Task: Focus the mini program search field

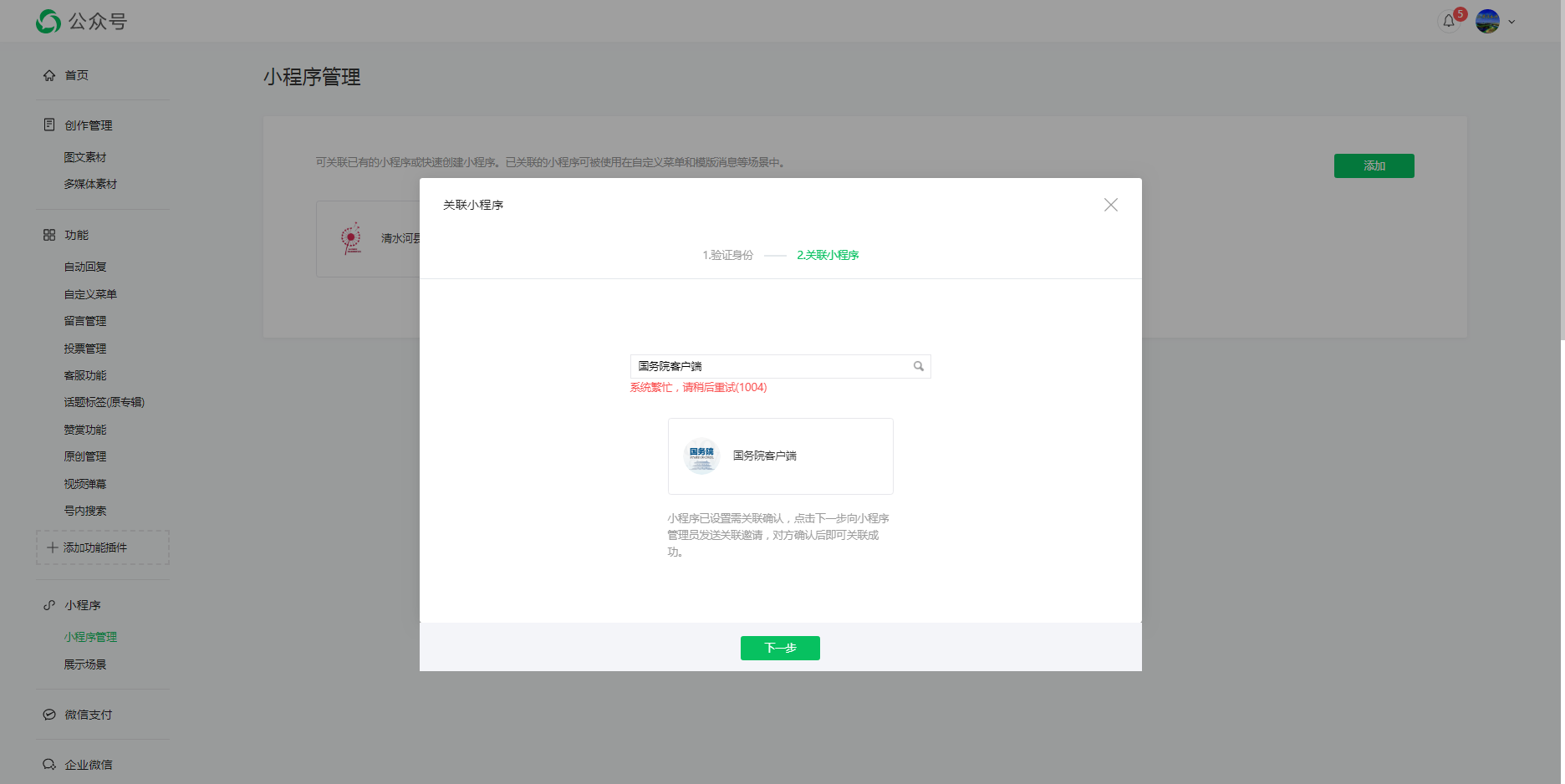Action: click(780, 366)
